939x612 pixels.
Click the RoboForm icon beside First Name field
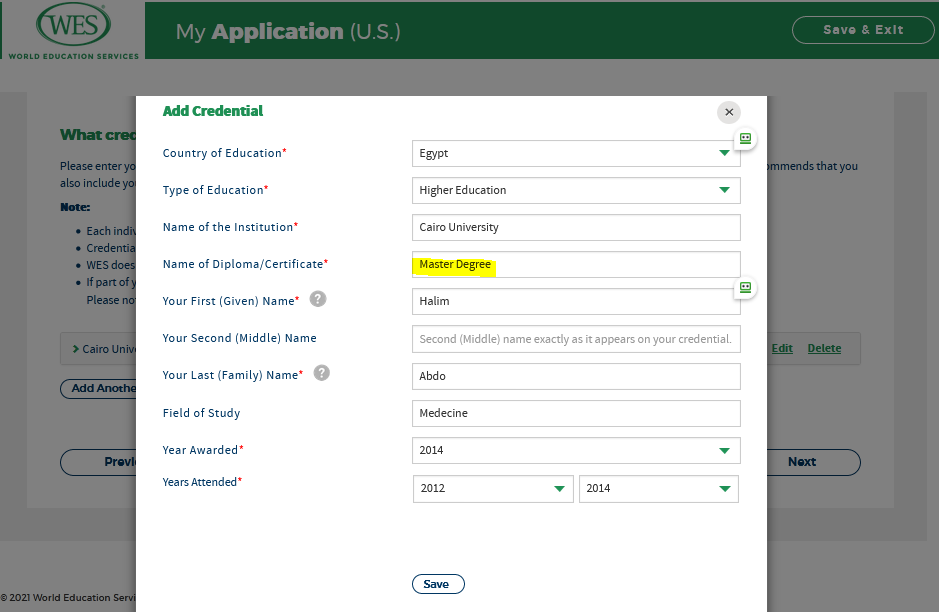point(744,288)
